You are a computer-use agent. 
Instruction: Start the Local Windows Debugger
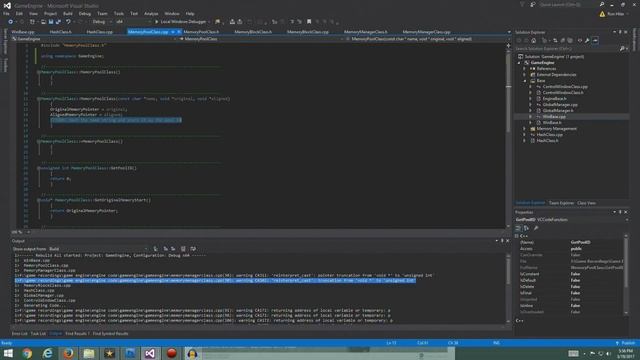180,22
